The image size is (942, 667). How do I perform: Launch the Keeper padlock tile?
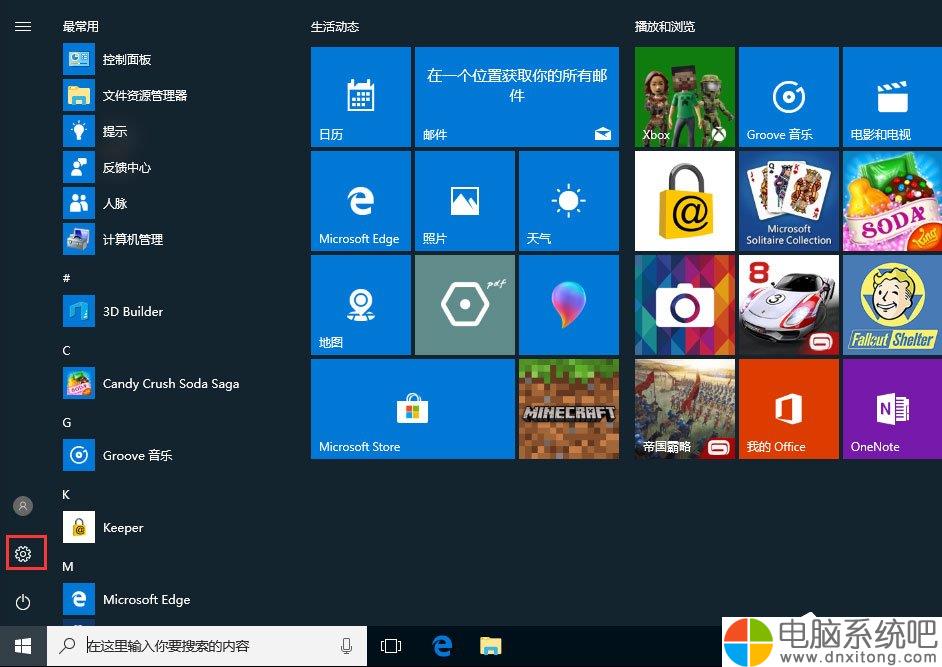click(685, 201)
